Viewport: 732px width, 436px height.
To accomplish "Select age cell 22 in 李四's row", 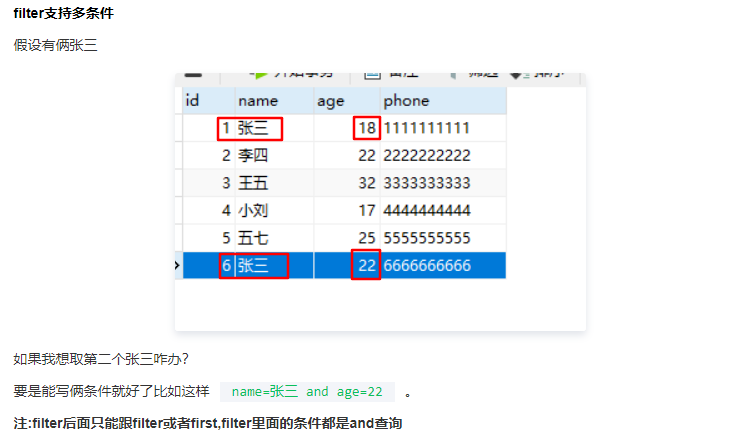I will (347, 155).
